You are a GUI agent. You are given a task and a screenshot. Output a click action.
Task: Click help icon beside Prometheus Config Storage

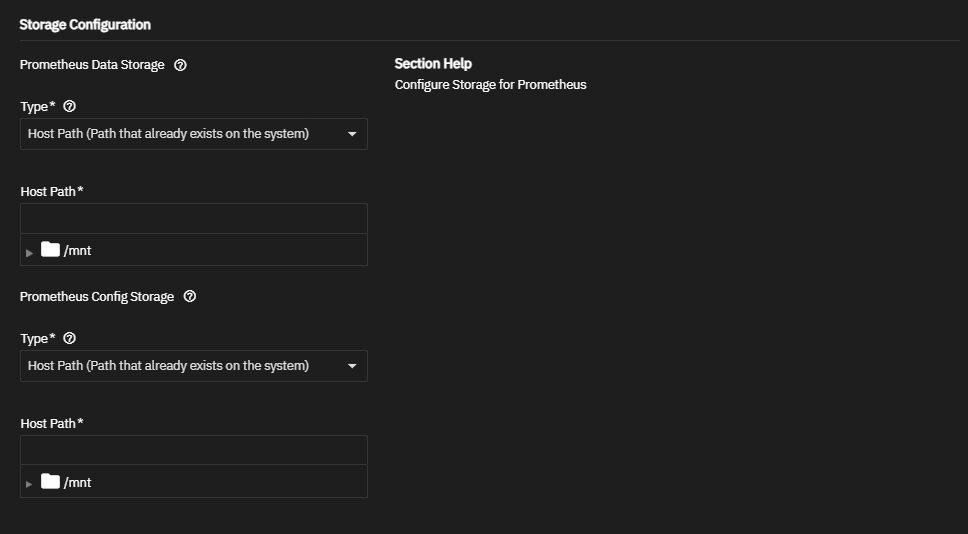point(190,297)
